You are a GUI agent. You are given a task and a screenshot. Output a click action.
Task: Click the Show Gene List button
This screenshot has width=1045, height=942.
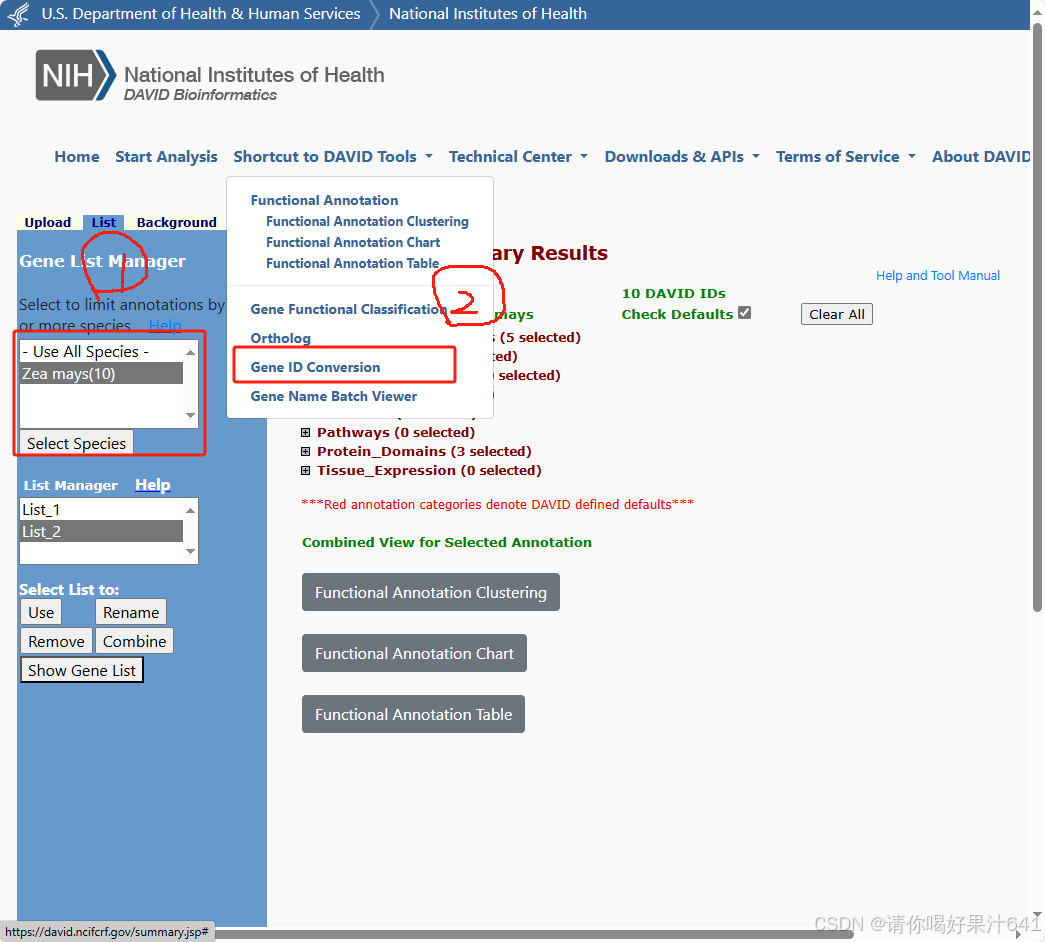(82, 671)
